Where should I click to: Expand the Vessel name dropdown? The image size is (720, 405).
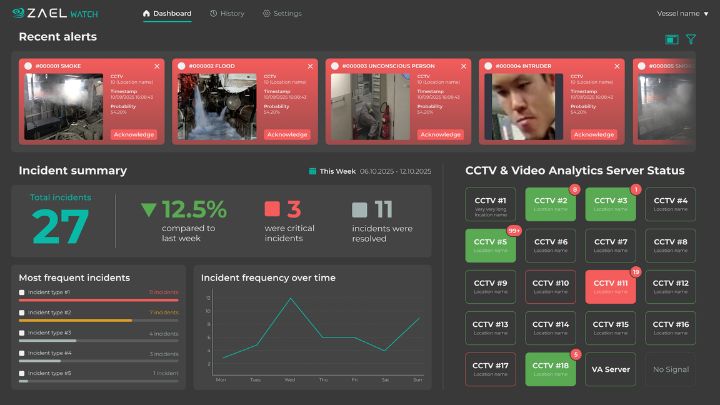point(682,14)
